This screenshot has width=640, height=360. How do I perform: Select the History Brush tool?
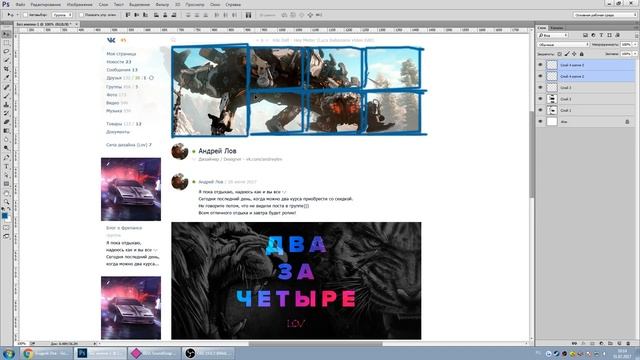coord(6,113)
